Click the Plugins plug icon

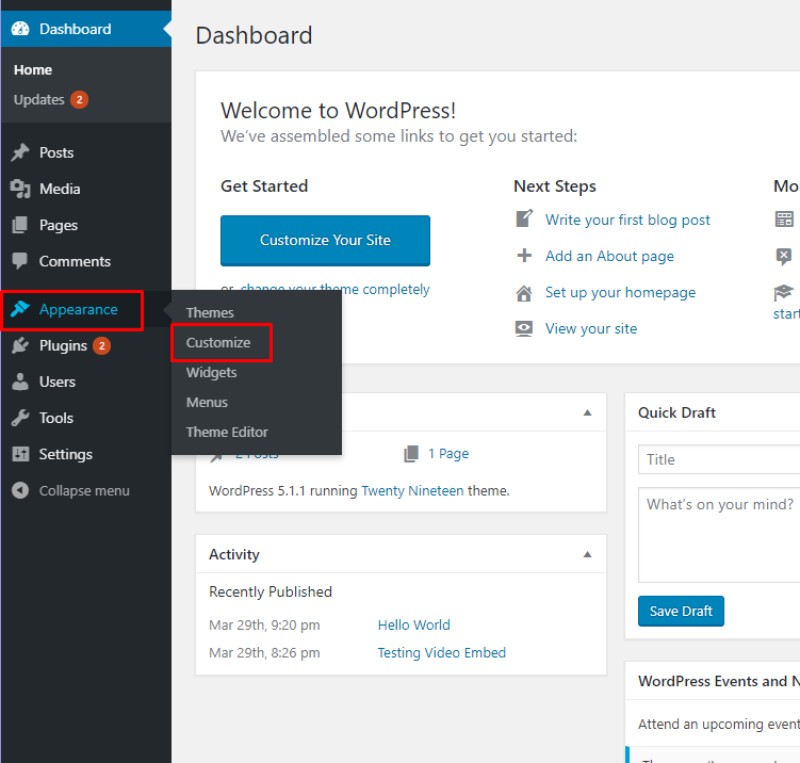(x=20, y=346)
